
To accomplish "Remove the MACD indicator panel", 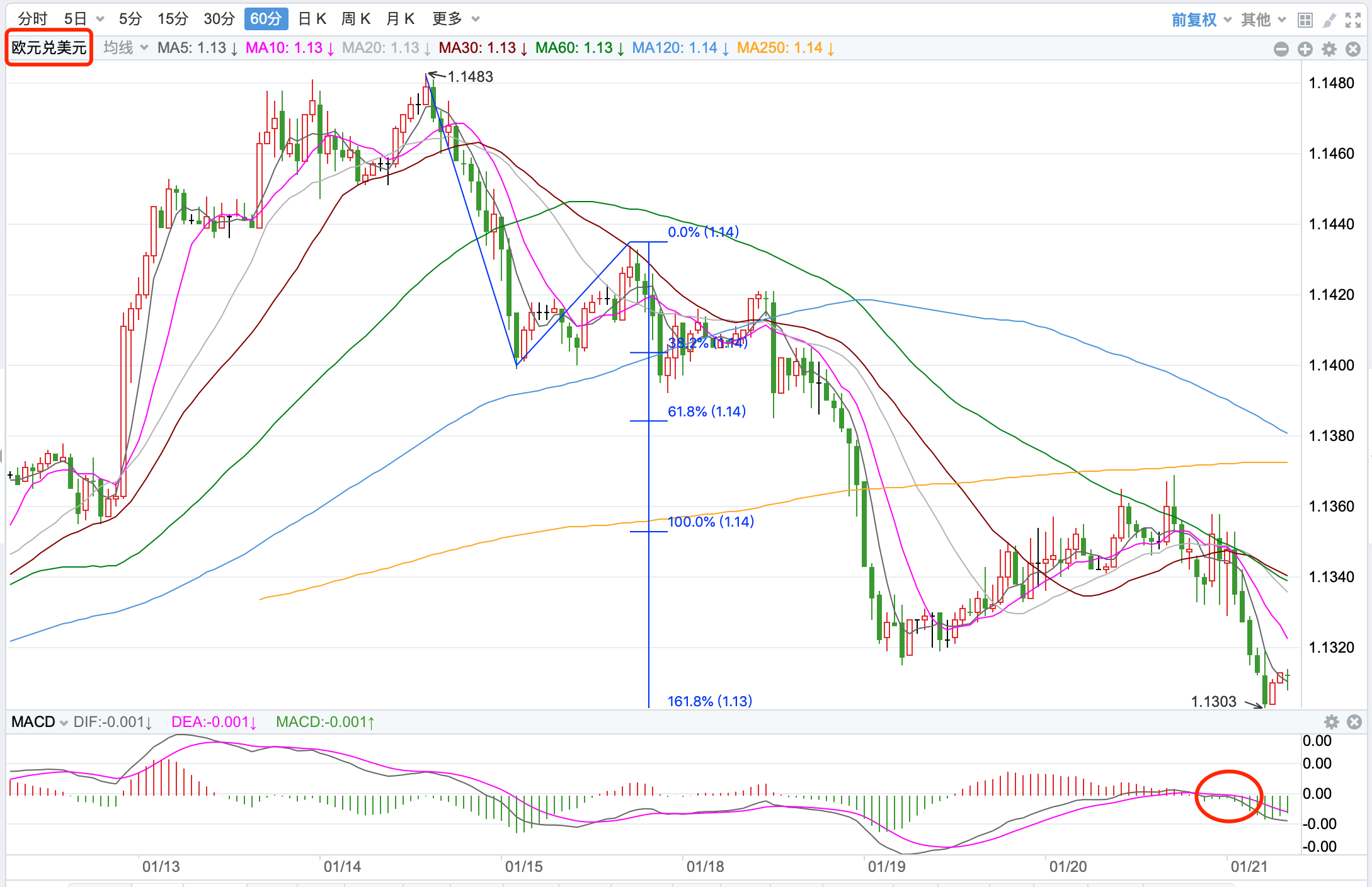I will click(x=1354, y=722).
